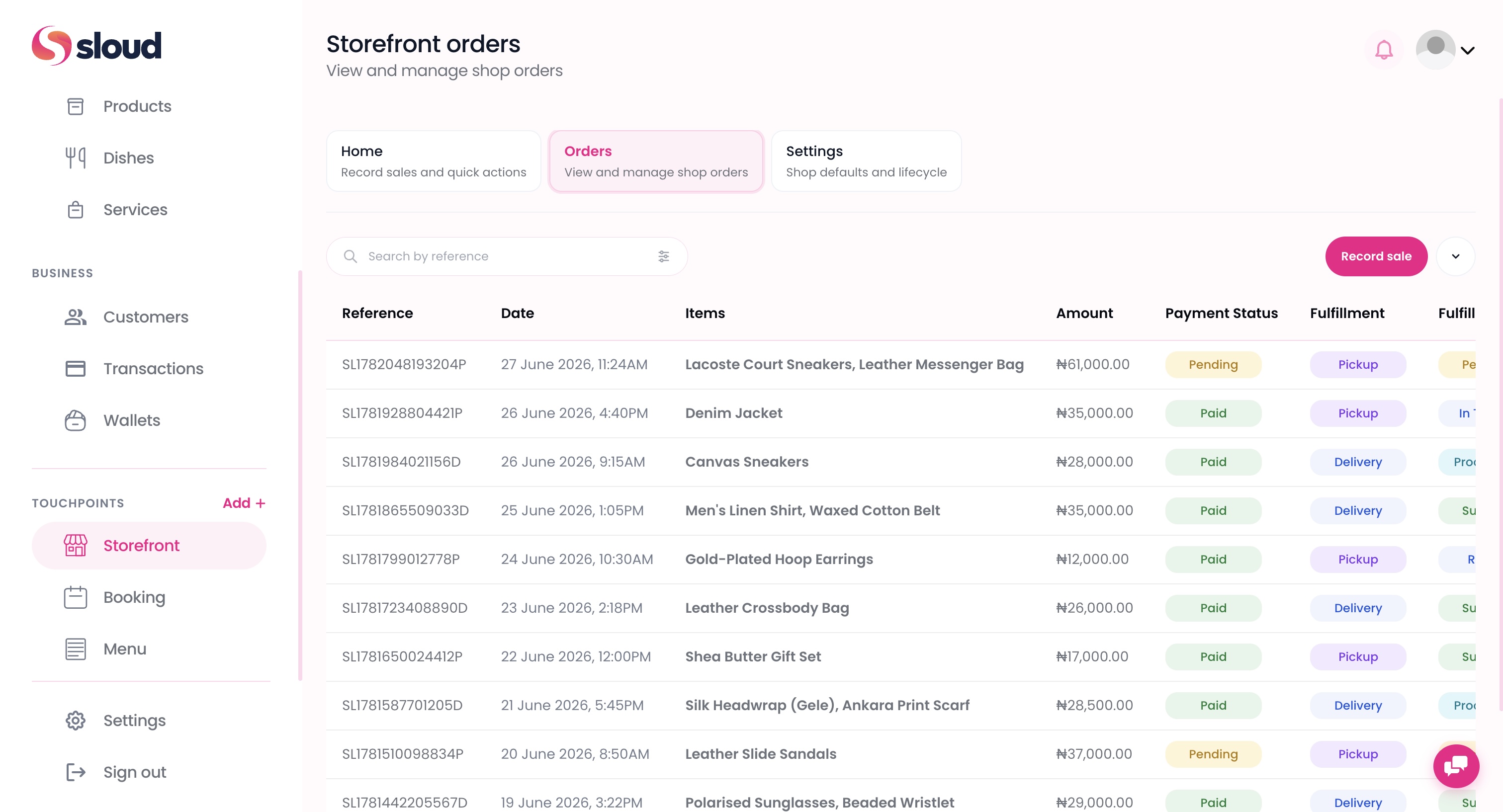Screen dimensions: 1503x812
Task: Select the Orders tab
Action: click(x=656, y=161)
